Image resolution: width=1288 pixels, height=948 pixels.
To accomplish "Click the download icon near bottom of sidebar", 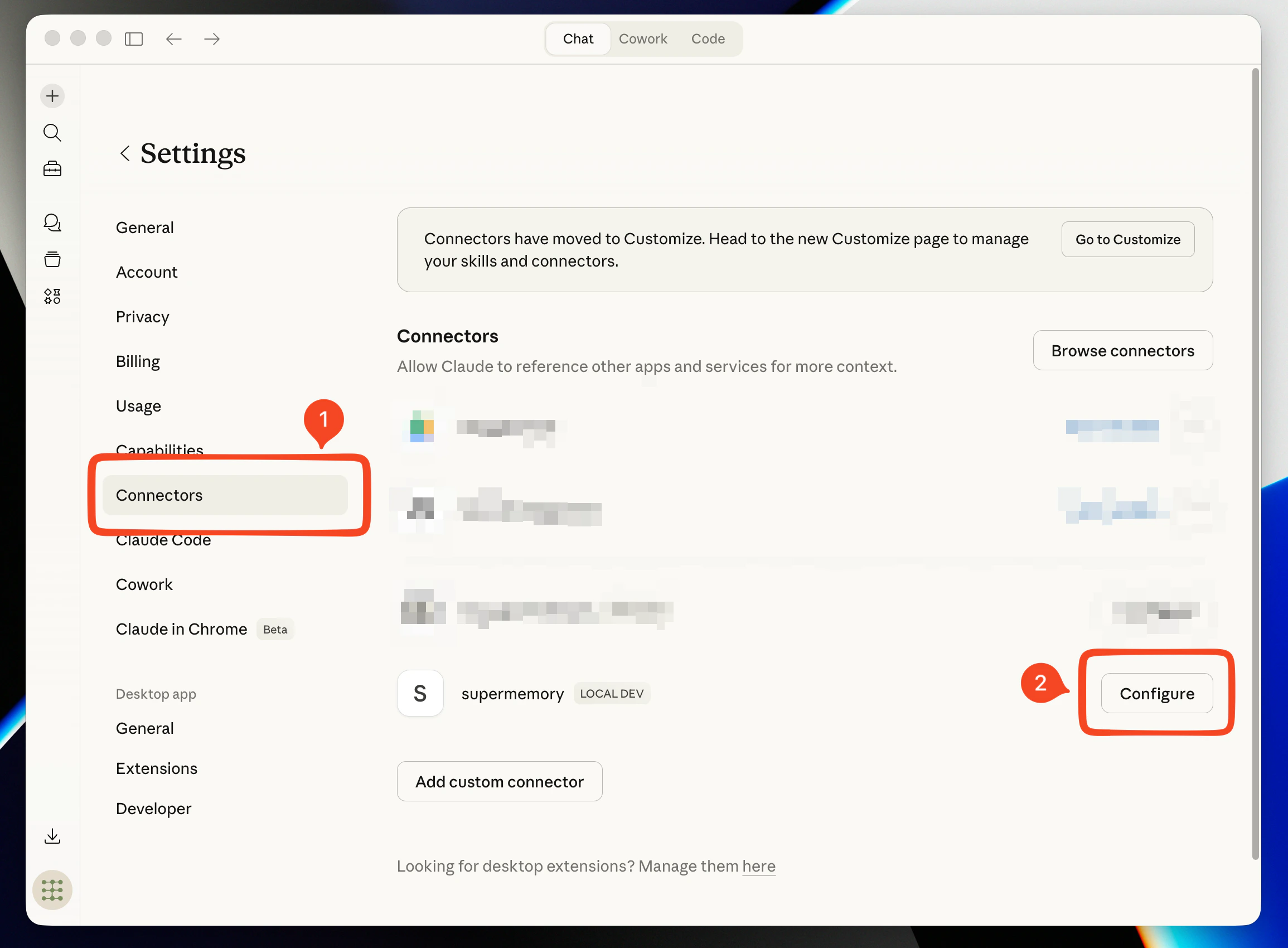I will (52, 835).
